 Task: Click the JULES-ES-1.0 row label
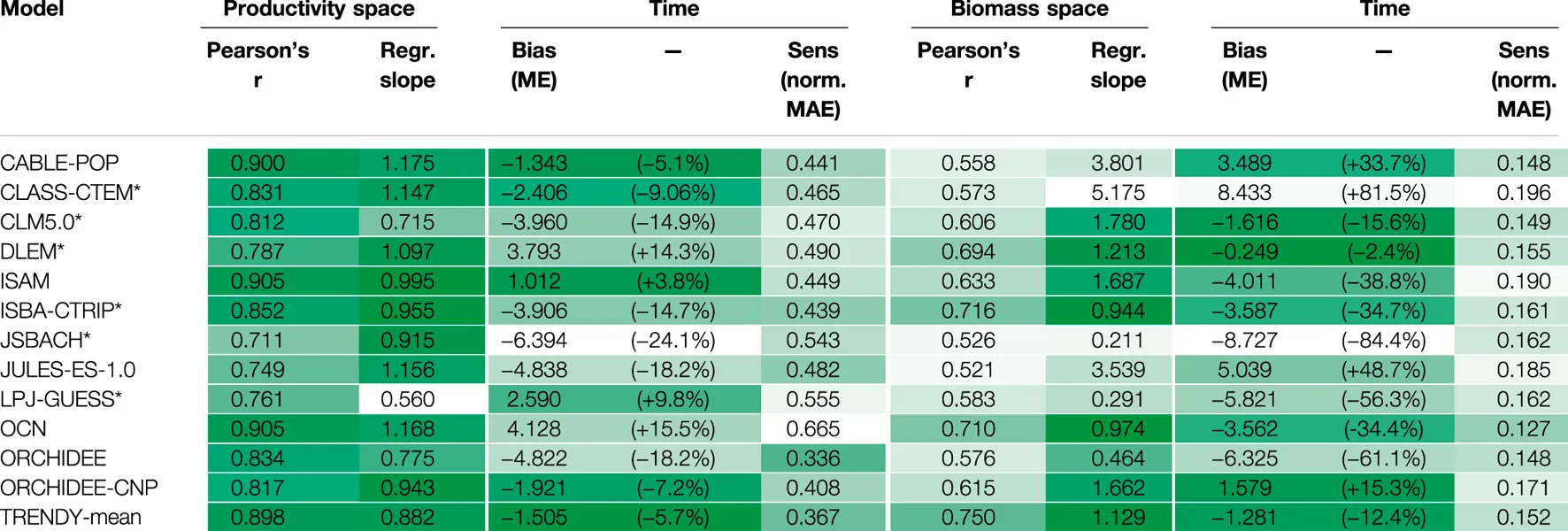pyautogui.click(x=68, y=370)
